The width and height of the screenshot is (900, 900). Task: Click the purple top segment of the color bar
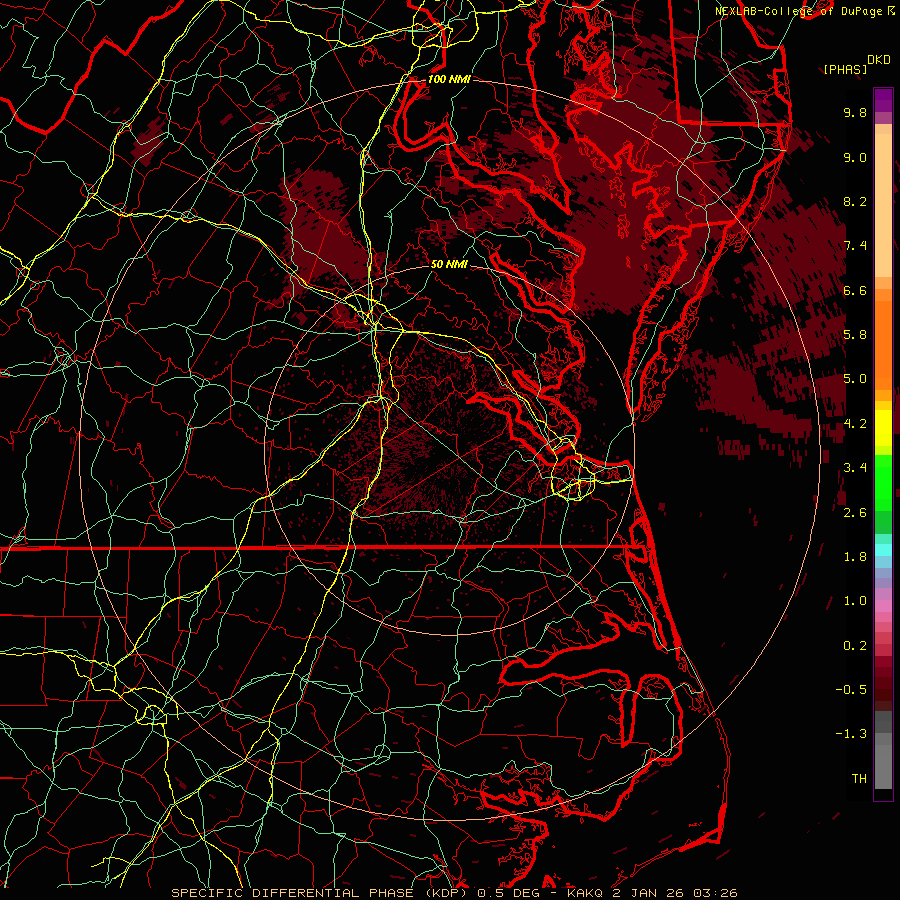[x=883, y=100]
